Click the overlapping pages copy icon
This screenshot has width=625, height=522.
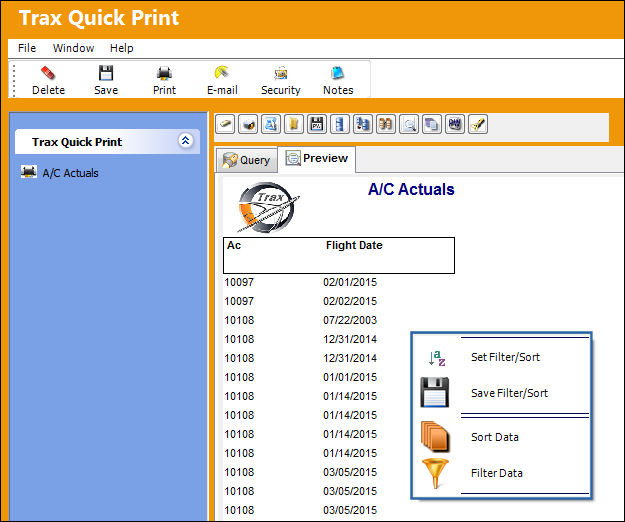432,124
